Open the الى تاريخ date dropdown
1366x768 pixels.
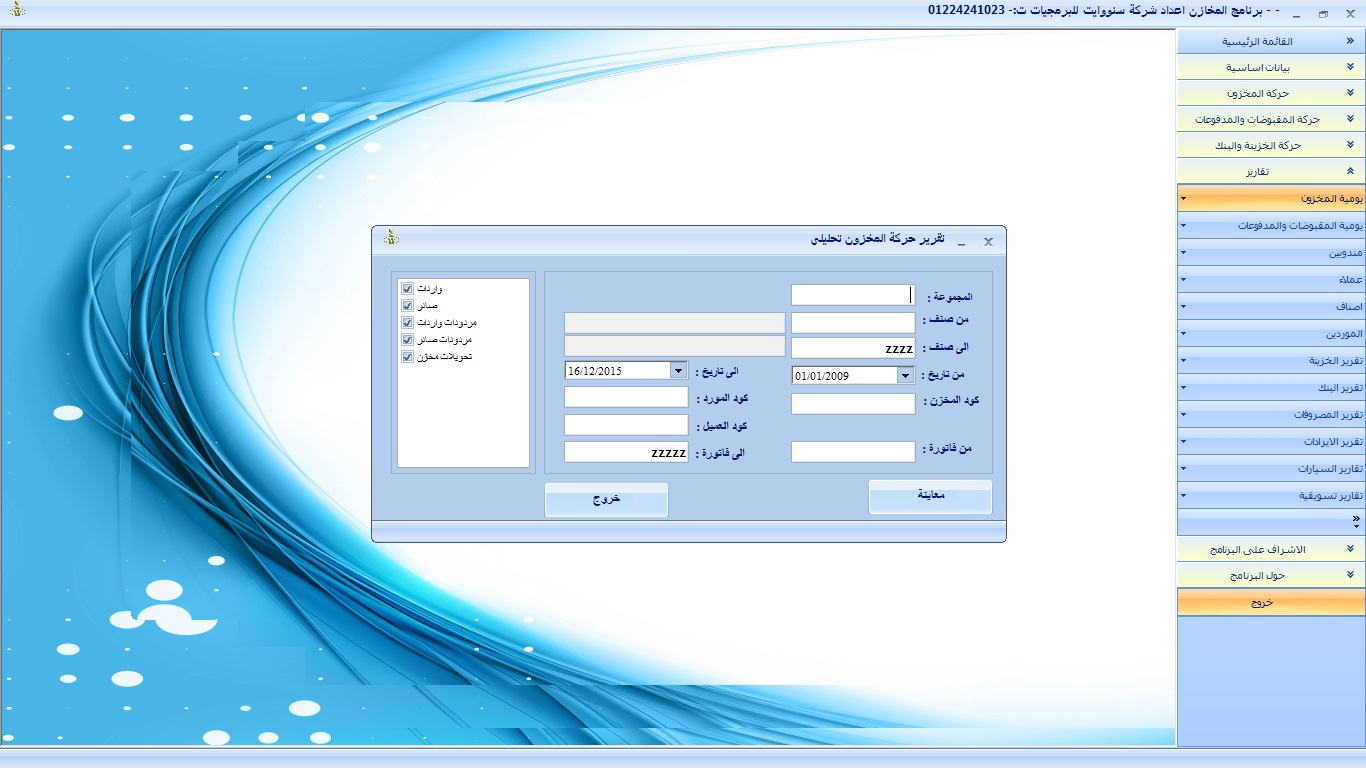(678, 371)
